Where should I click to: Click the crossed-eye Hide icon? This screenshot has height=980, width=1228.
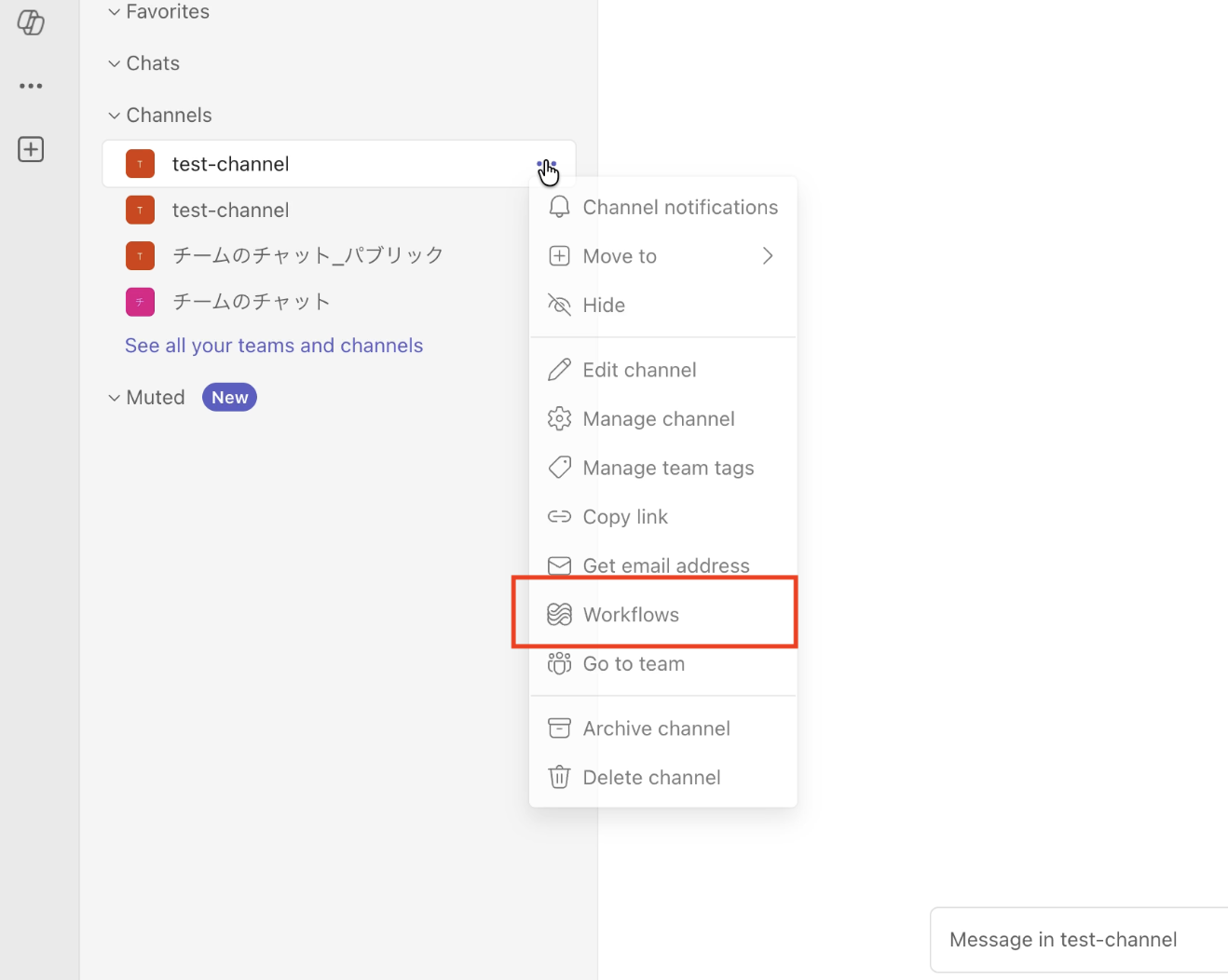[559, 305]
